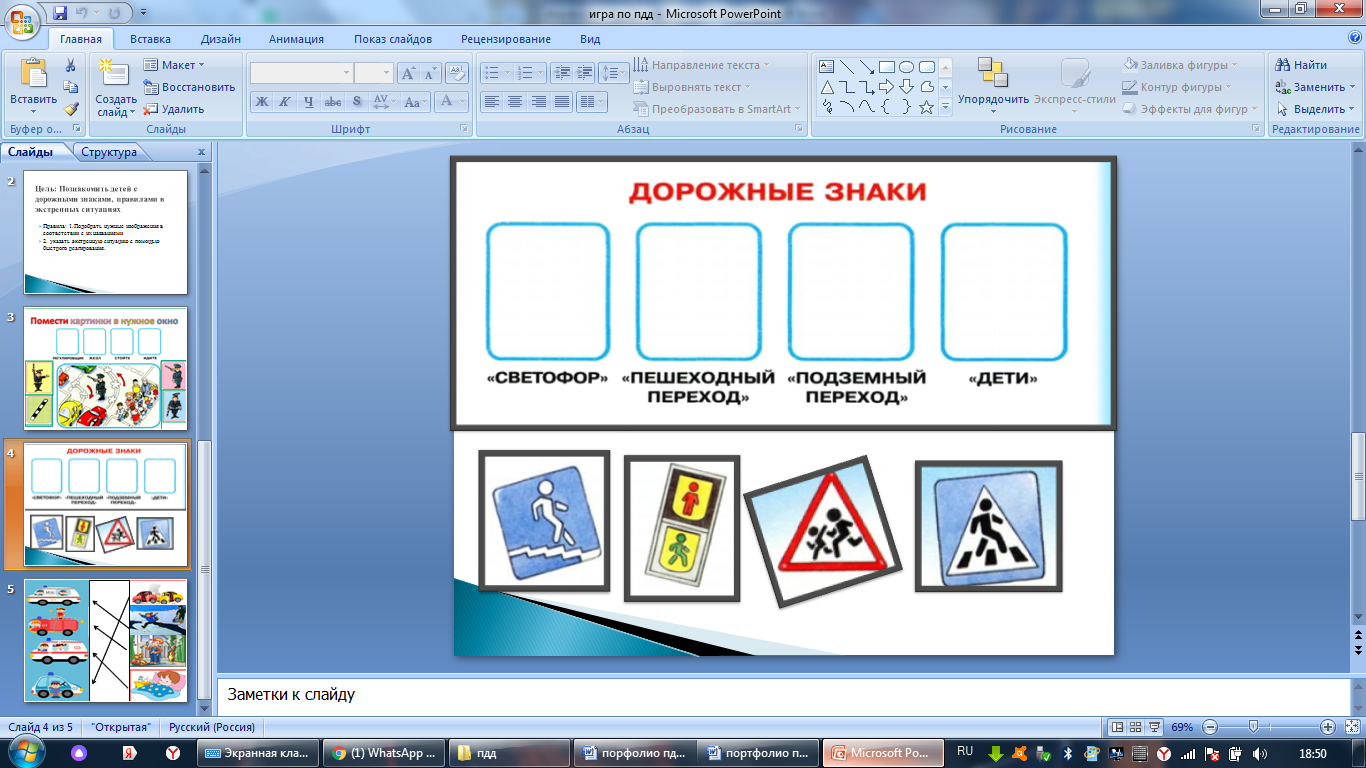The width and height of the screenshot is (1366, 768).
Task: Decrease font size with the small A
Action: 430,73
